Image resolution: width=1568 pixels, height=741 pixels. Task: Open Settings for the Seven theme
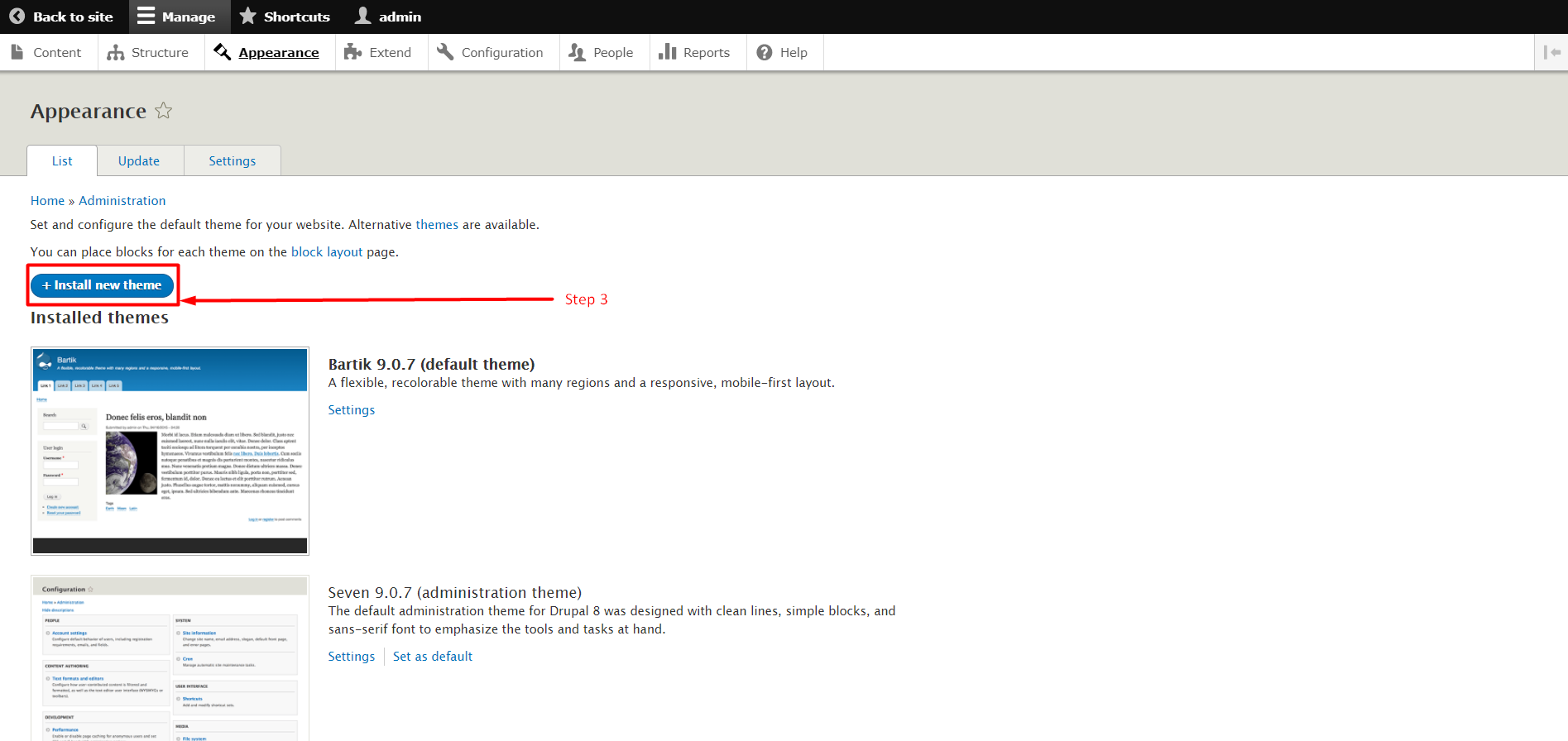[x=352, y=656]
